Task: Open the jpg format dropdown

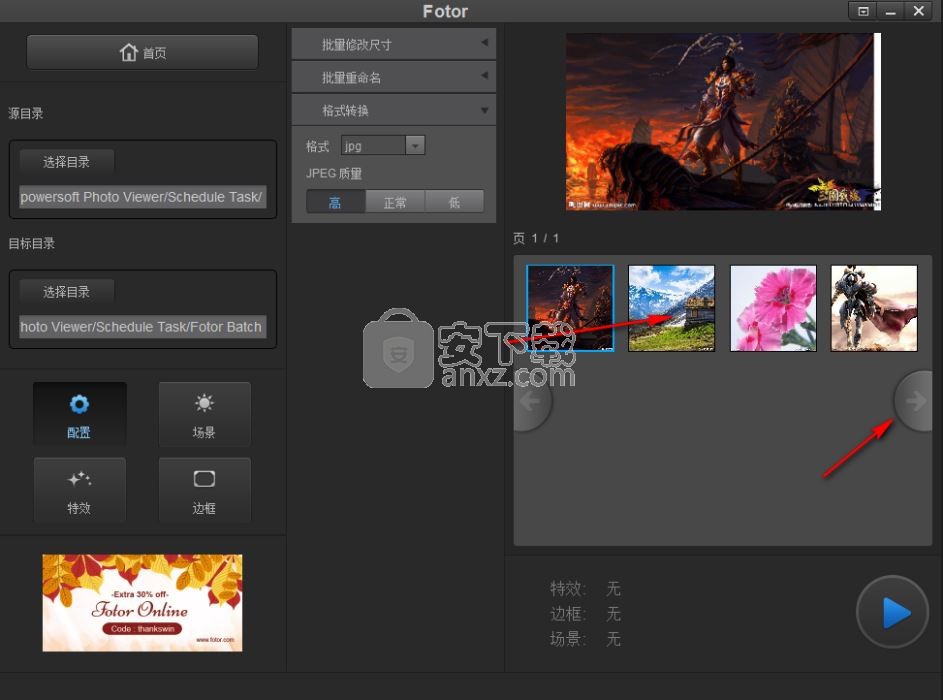Action: (383, 146)
